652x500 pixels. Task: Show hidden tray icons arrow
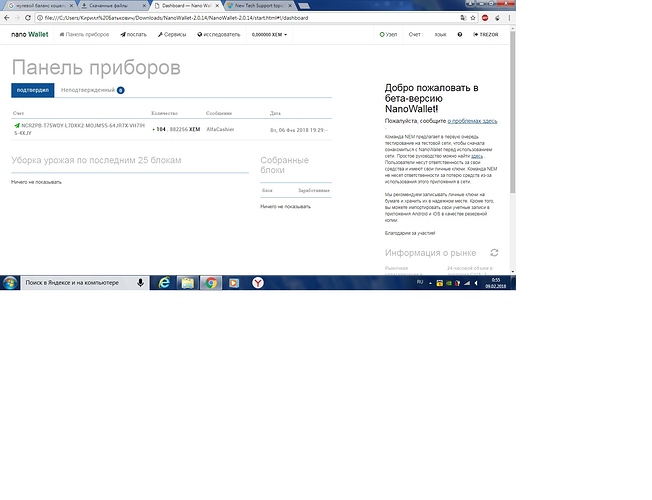pyautogui.click(x=430, y=283)
